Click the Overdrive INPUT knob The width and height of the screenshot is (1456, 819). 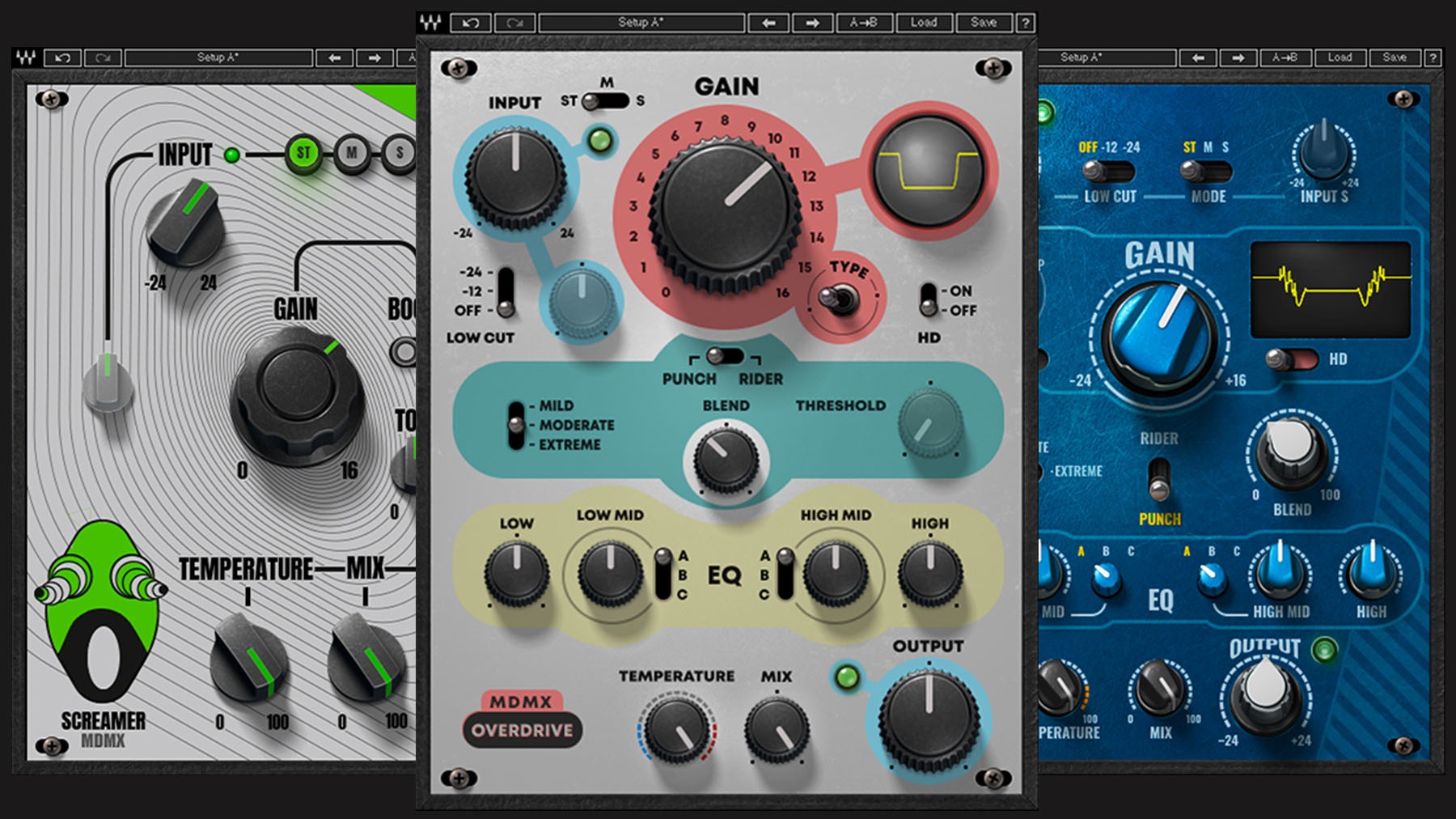pos(515,176)
